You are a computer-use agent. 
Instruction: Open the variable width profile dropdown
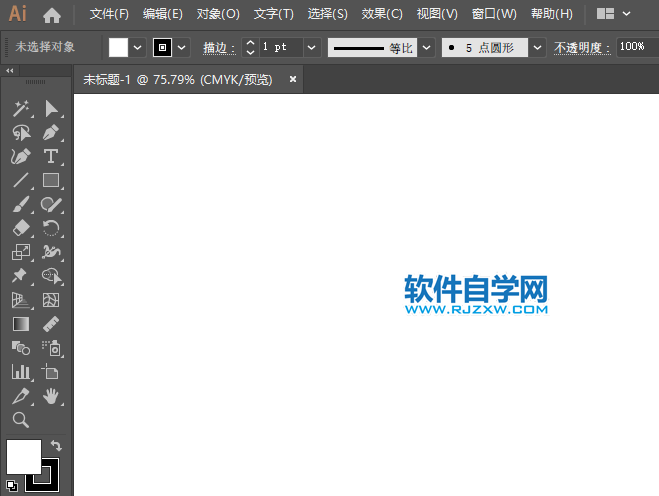426,47
